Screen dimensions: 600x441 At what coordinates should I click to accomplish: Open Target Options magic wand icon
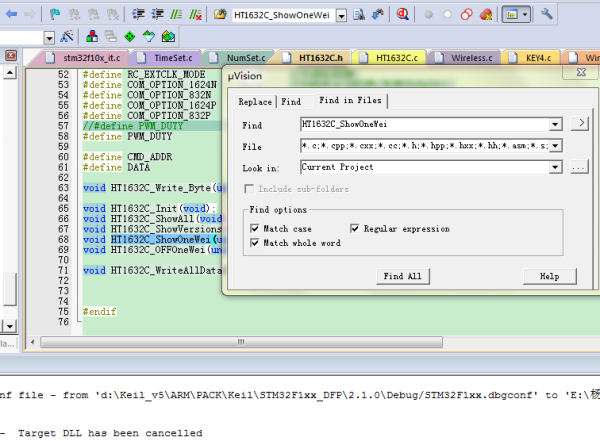point(68,37)
